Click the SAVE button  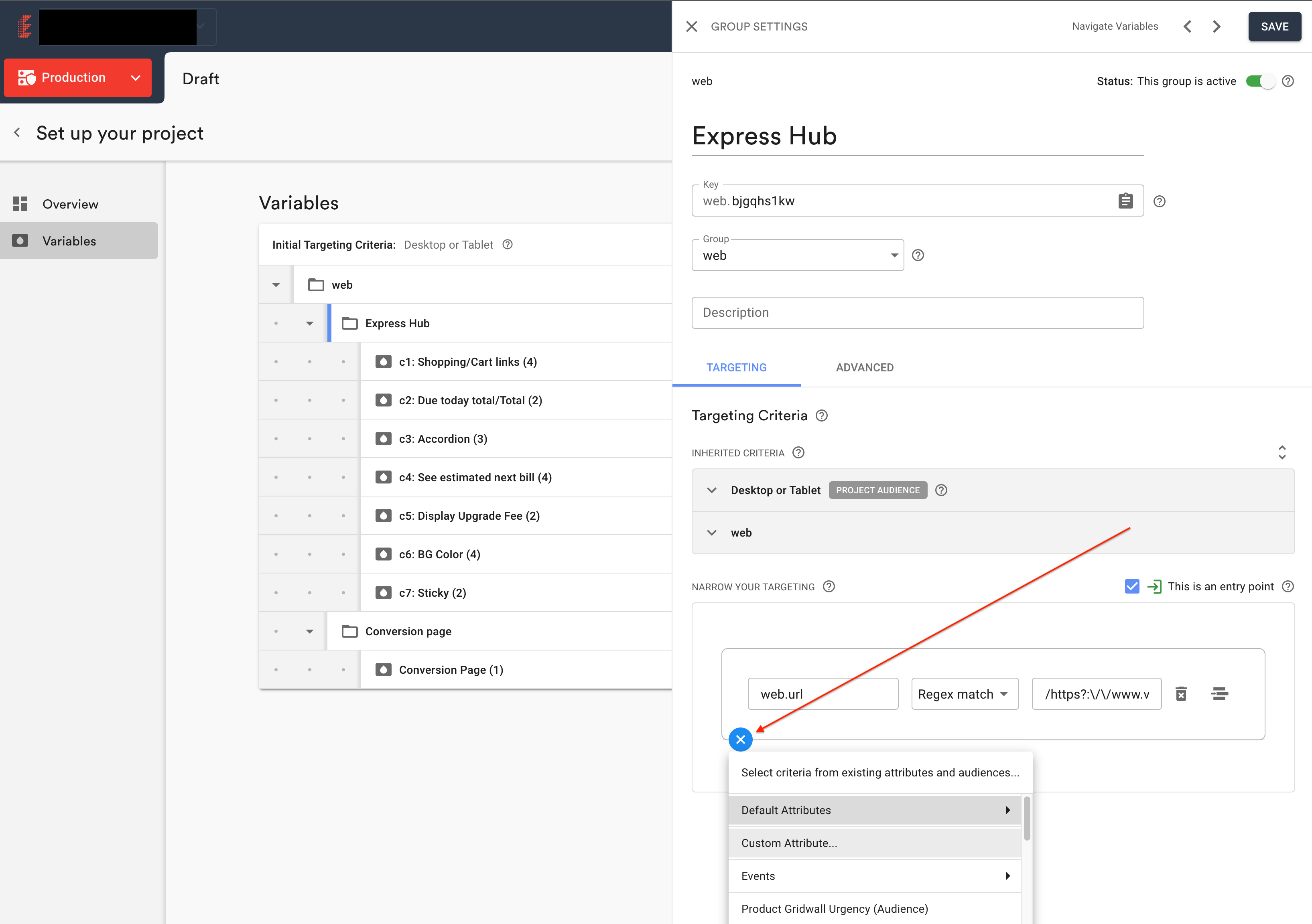(1274, 26)
